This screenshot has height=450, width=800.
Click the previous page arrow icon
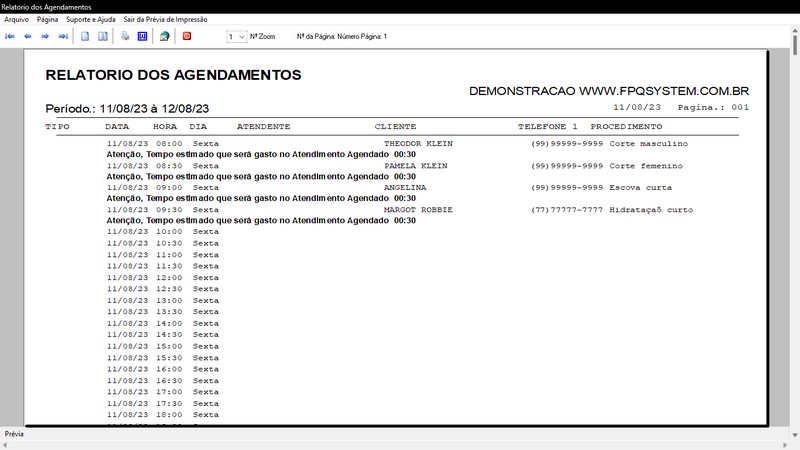(28, 36)
